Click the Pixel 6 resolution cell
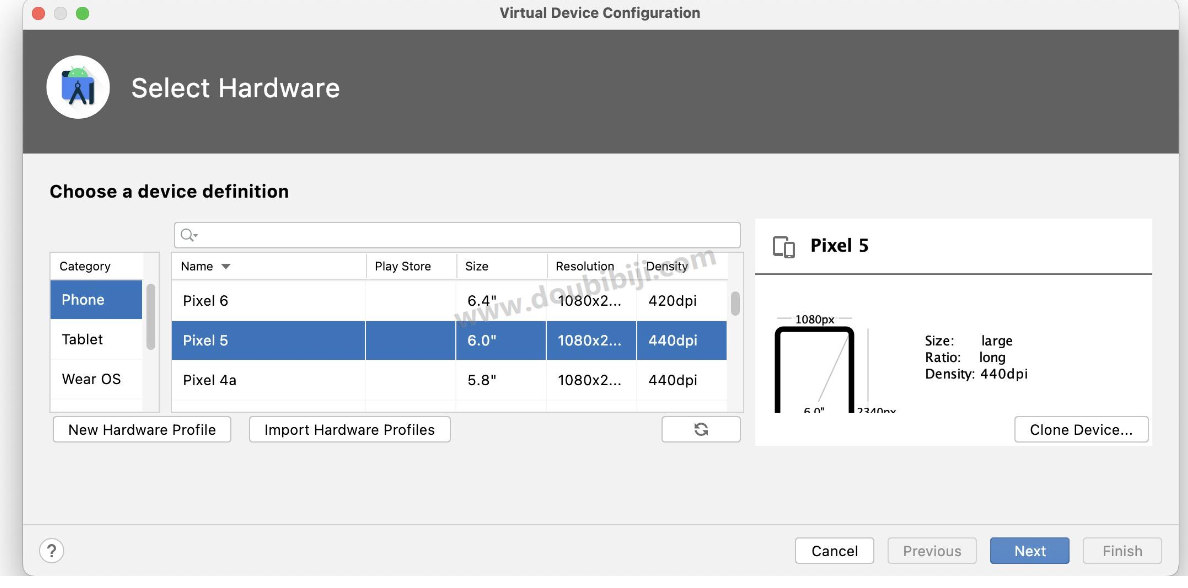1188x588 pixels. click(x=592, y=301)
